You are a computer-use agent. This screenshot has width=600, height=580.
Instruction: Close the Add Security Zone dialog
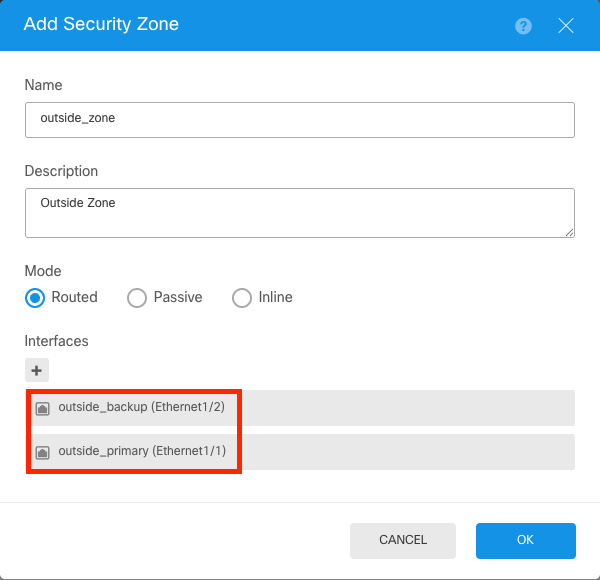click(566, 26)
